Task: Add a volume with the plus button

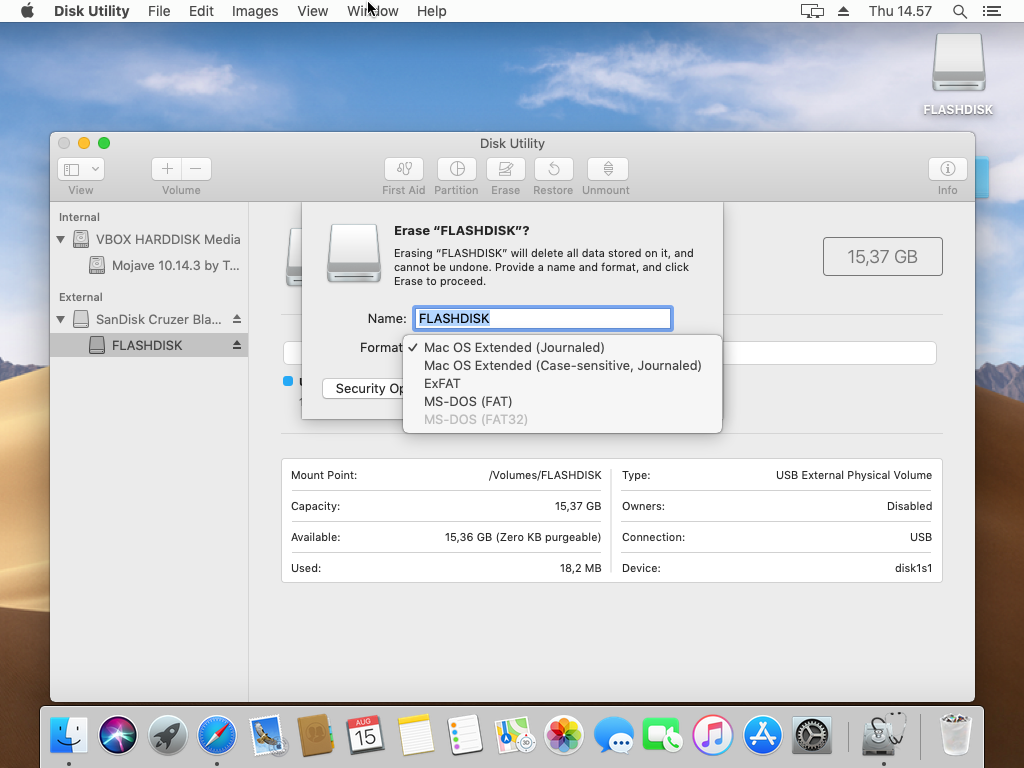Action: pyautogui.click(x=166, y=169)
